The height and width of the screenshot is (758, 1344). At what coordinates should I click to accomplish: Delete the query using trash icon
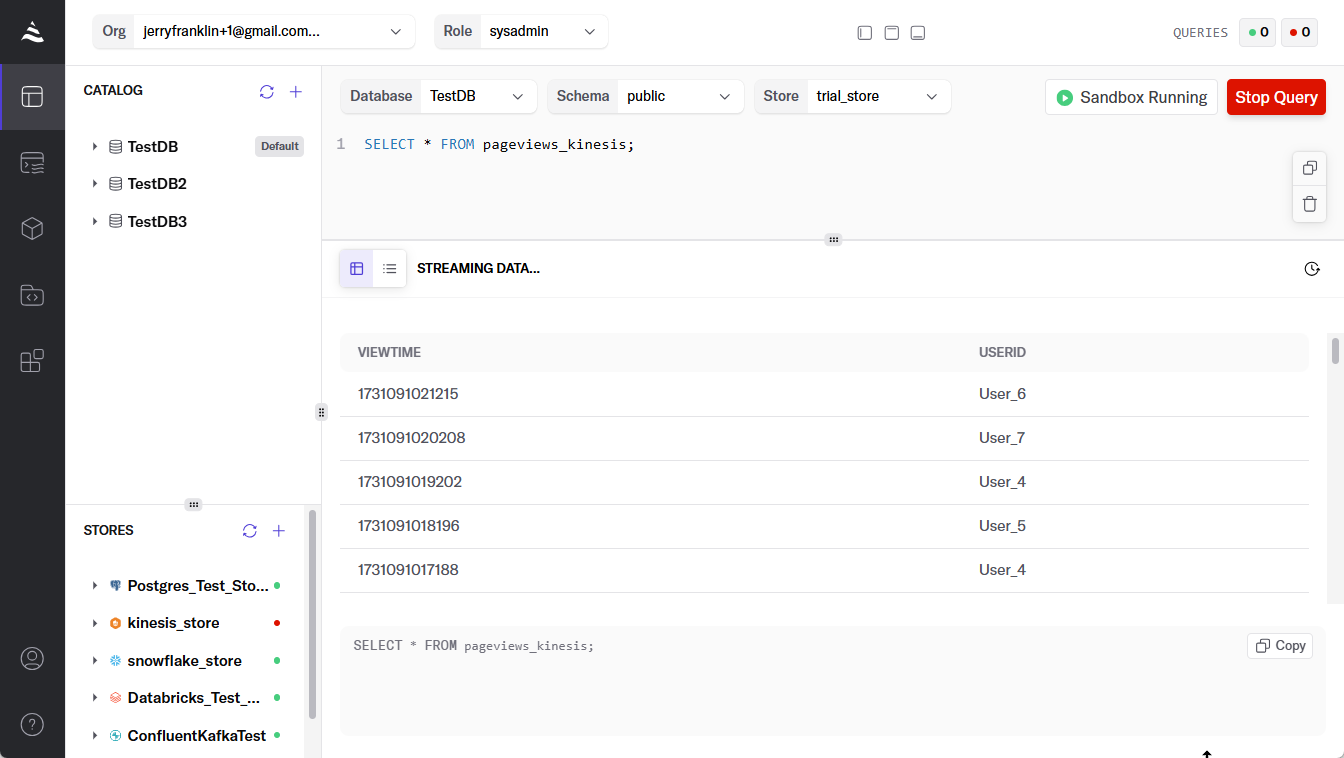coord(1309,204)
